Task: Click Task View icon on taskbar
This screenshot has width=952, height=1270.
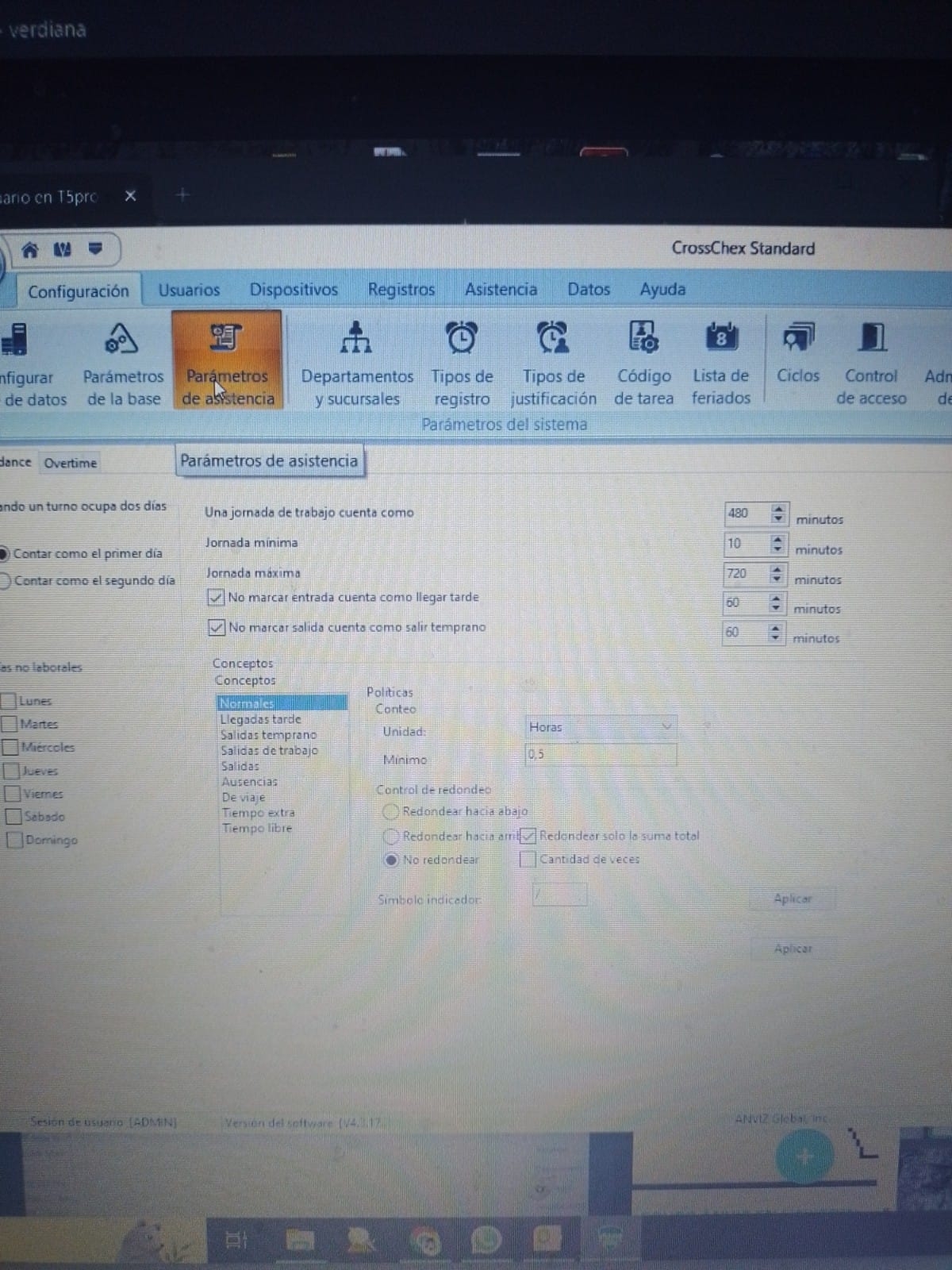Action: click(x=236, y=1239)
